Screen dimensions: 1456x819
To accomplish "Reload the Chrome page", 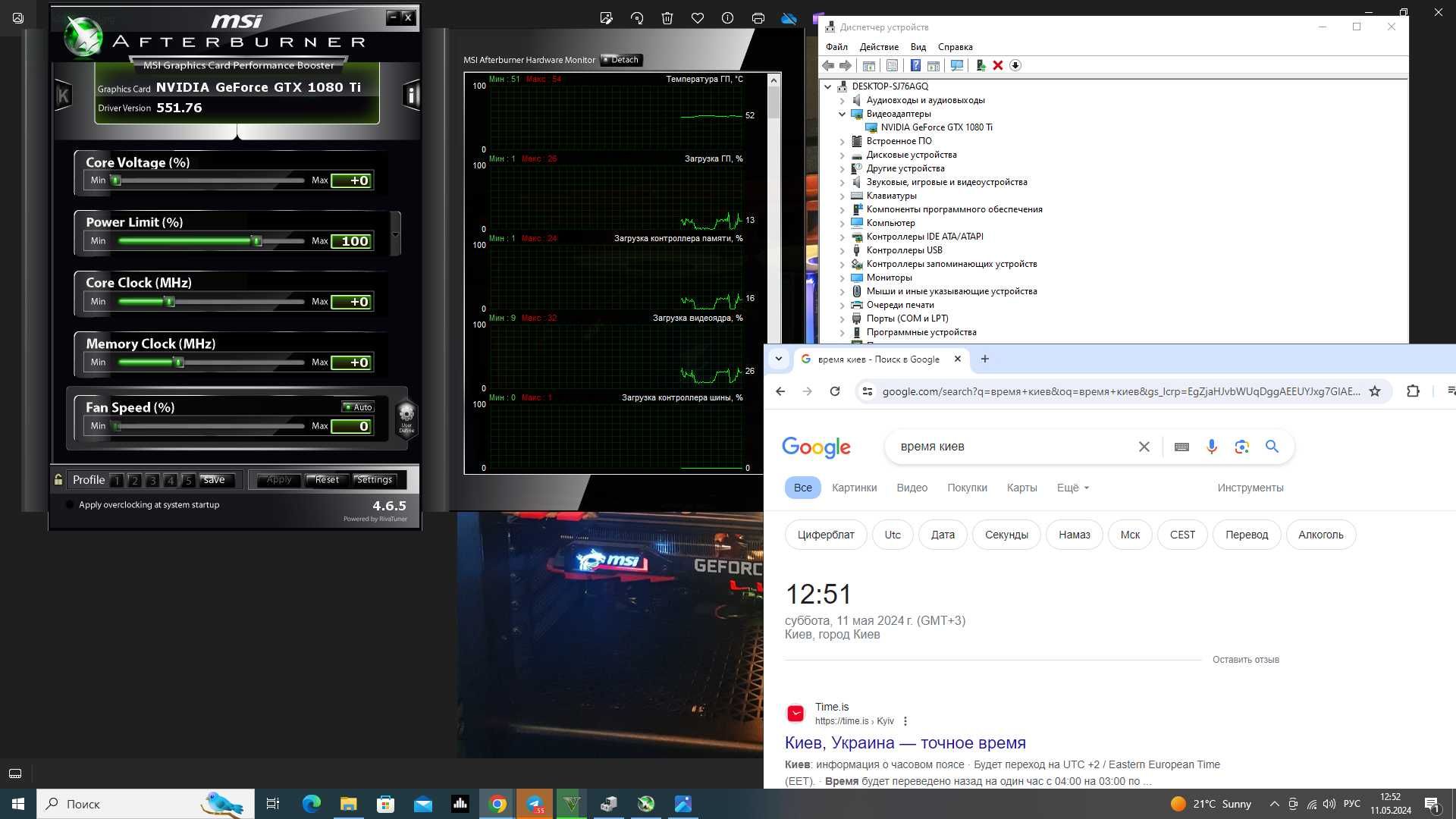I will (x=835, y=391).
